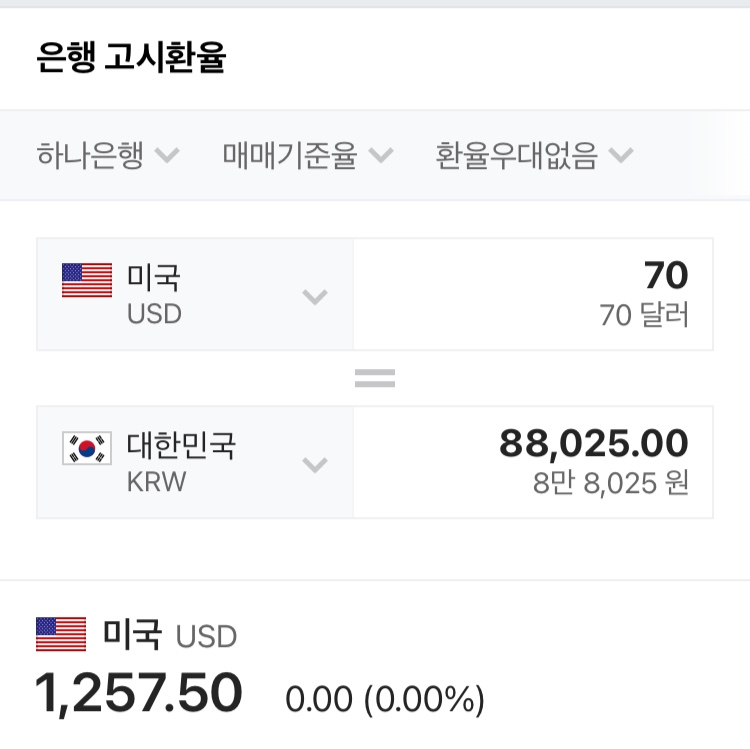Open the 대한민국 KRW currency selector arrow
The height and width of the screenshot is (749, 750).
click(x=315, y=465)
